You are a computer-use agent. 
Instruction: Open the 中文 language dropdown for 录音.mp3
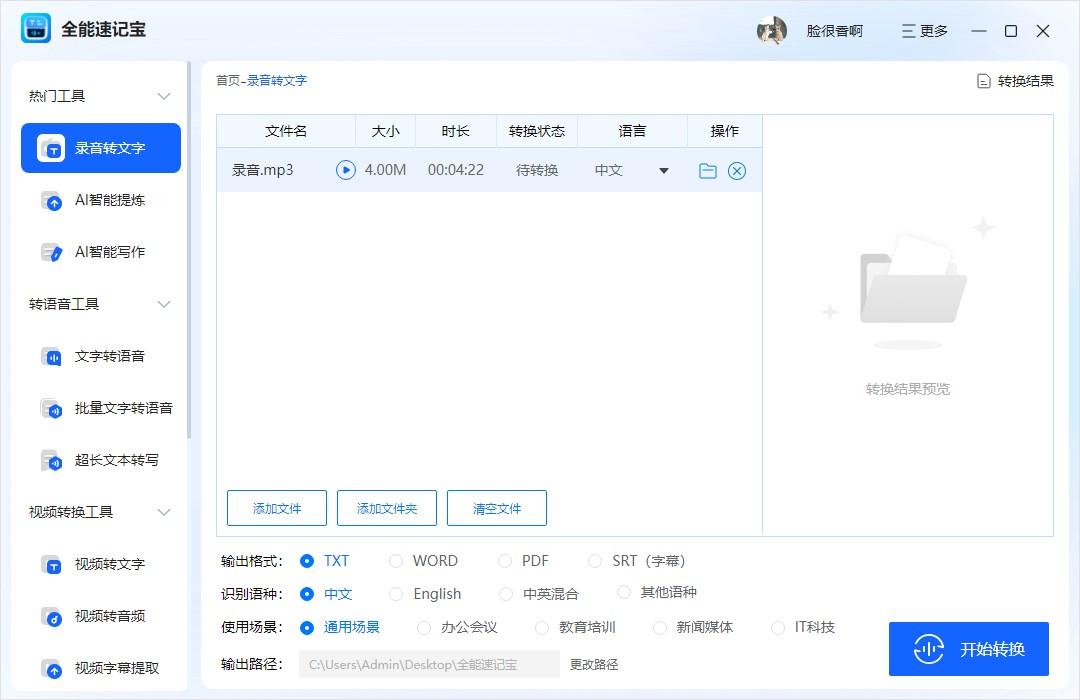663,170
